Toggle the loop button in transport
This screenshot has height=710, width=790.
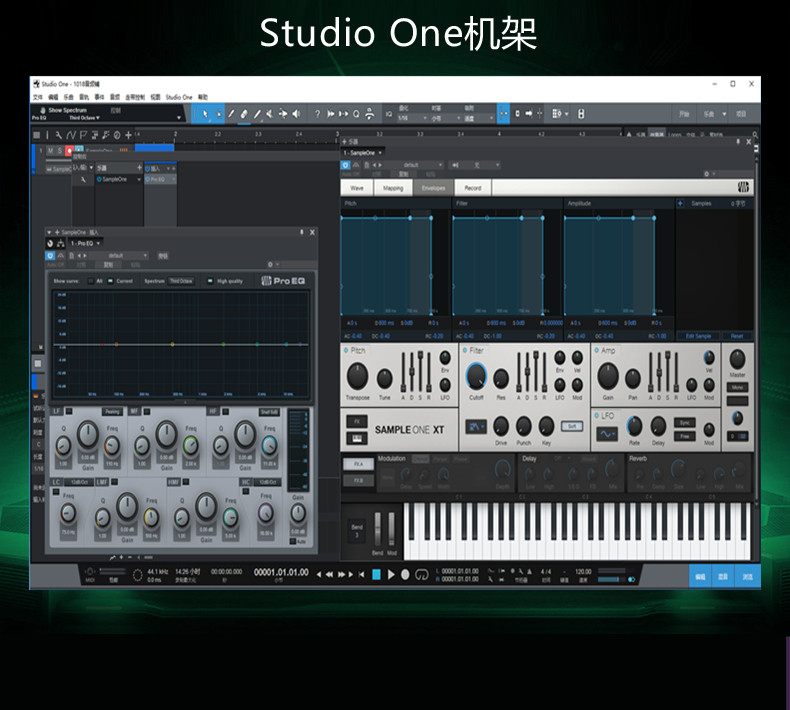tap(422, 575)
